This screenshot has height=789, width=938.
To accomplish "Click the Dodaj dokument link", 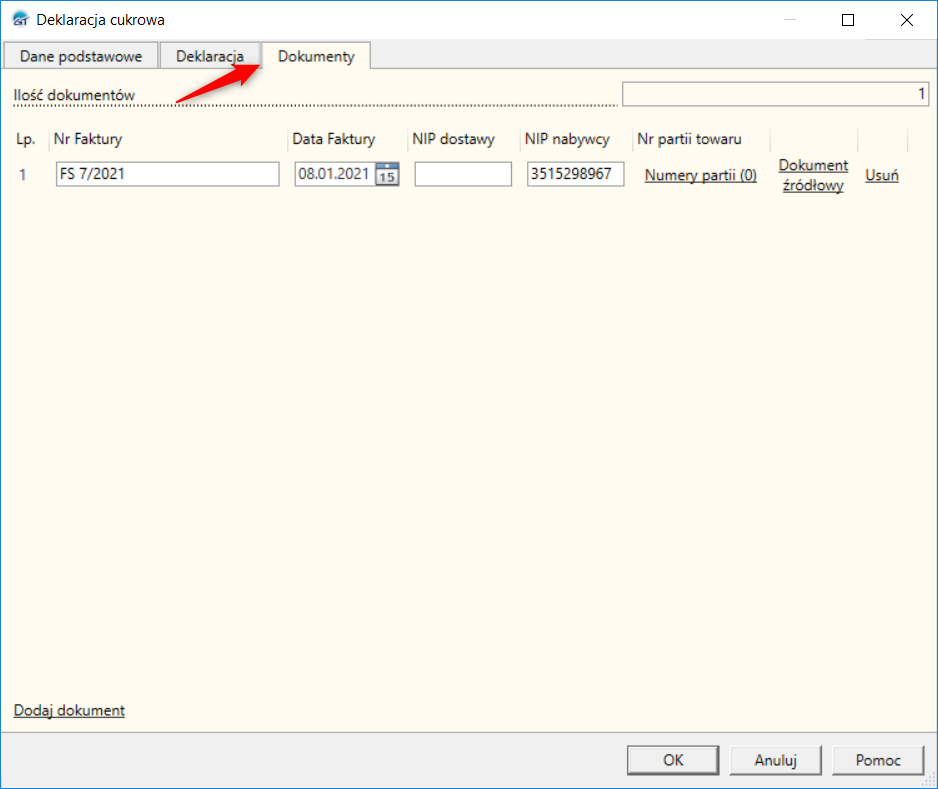I will (69, 710).
